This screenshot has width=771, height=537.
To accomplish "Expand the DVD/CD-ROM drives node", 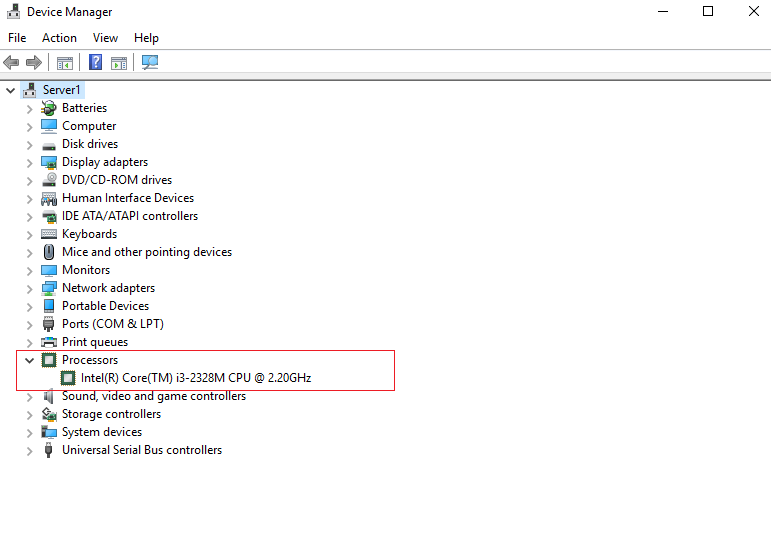I will [x=30, y=181].
